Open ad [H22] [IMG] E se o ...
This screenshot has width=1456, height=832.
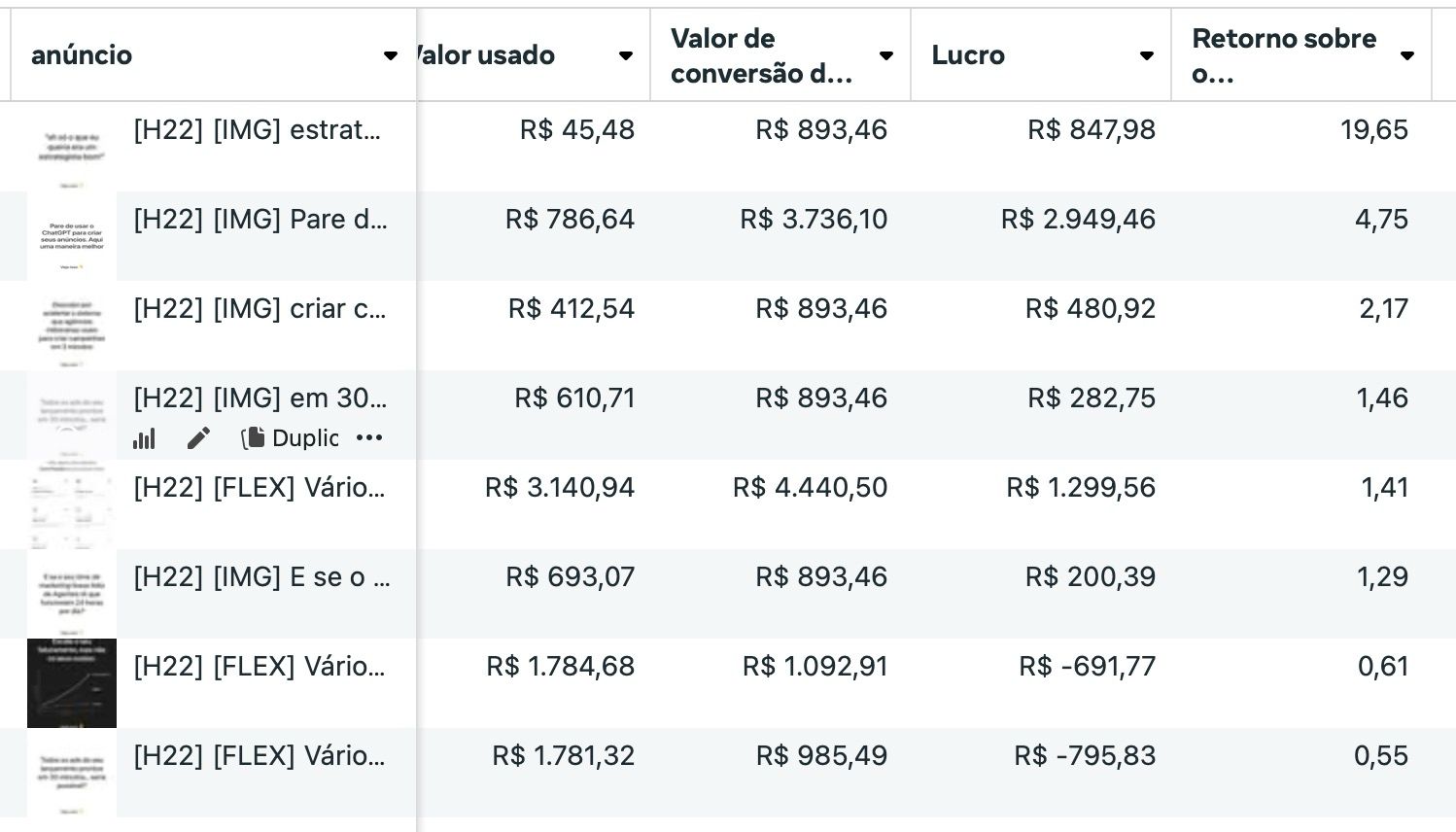pos(261,576)
